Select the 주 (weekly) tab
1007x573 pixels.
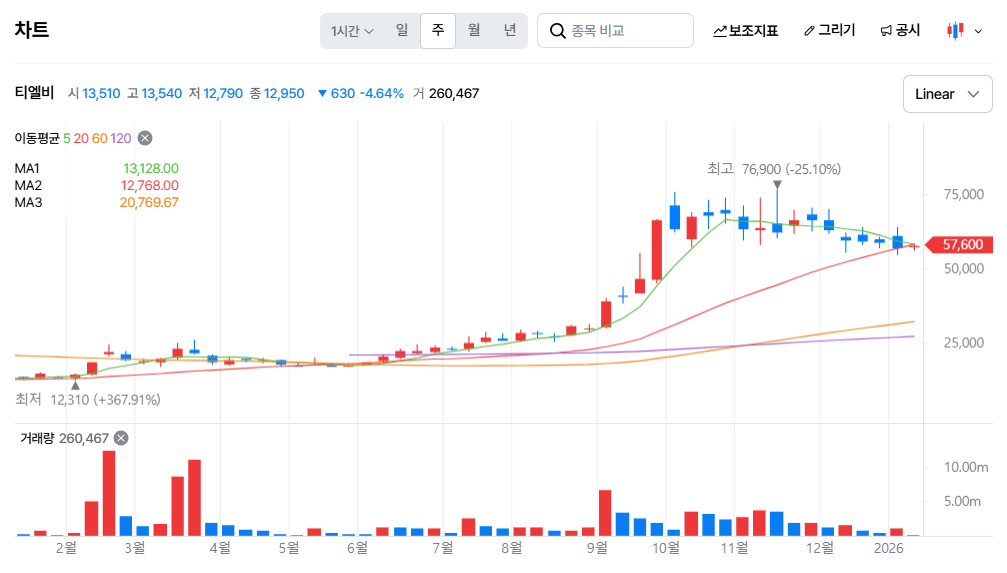[x=438, y=30]
